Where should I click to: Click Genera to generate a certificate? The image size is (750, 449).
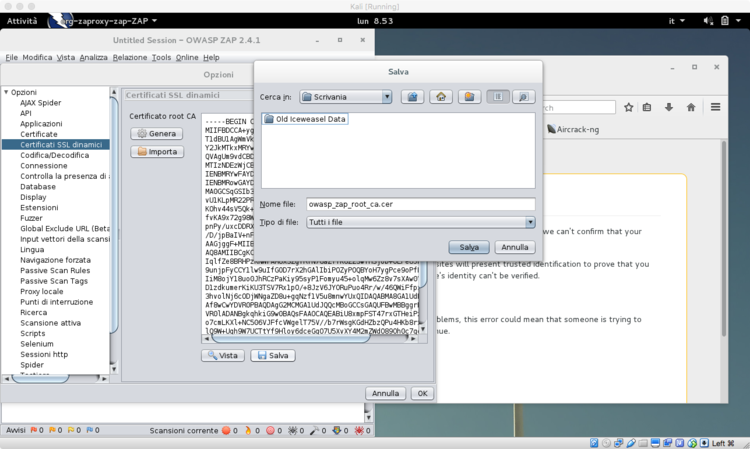(157, 133)
